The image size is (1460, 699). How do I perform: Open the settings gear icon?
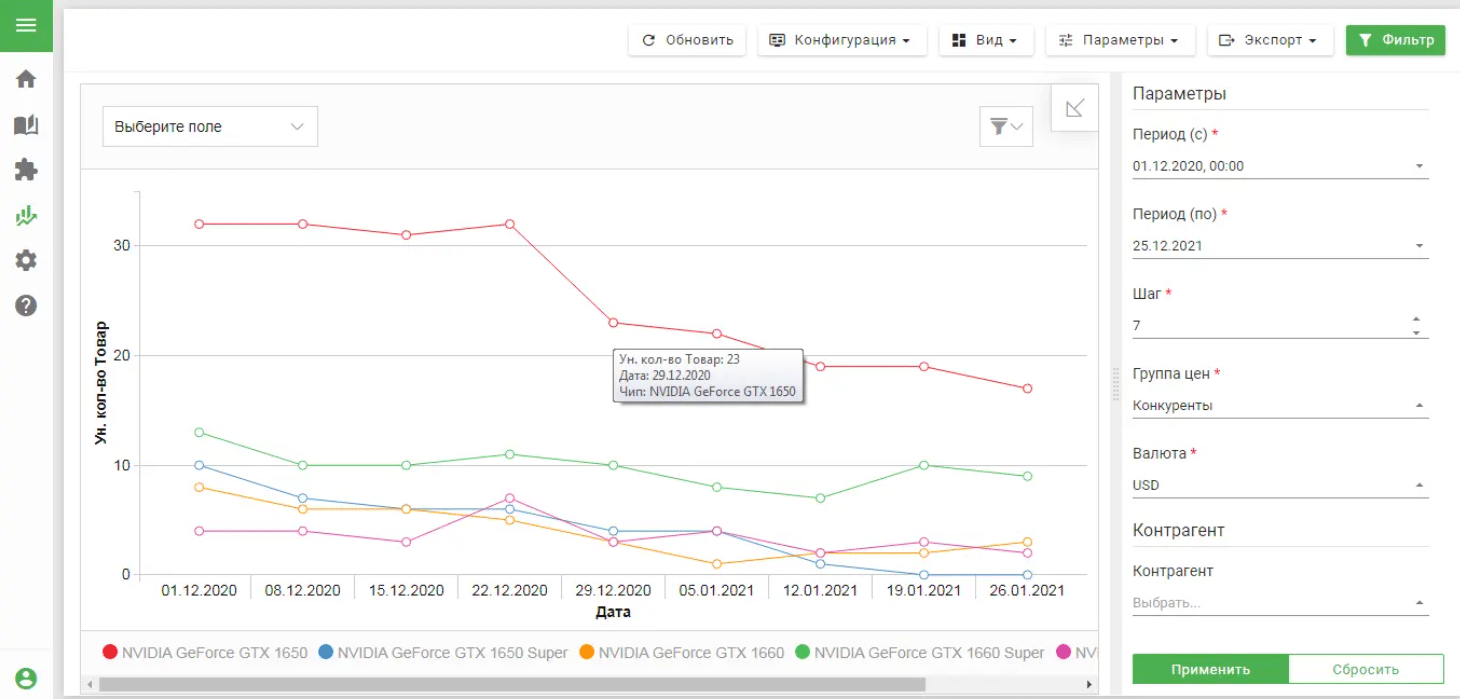pyautogui.click(x=26, y=261)
